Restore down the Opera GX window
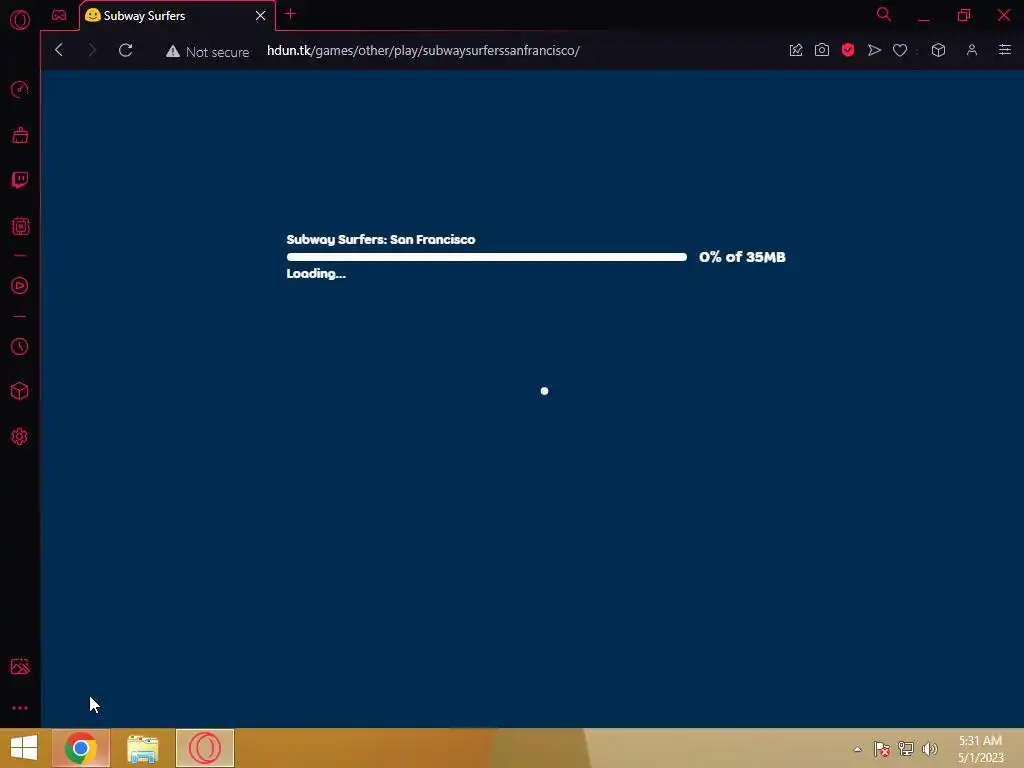The image size is (1024, 768). 964,15
